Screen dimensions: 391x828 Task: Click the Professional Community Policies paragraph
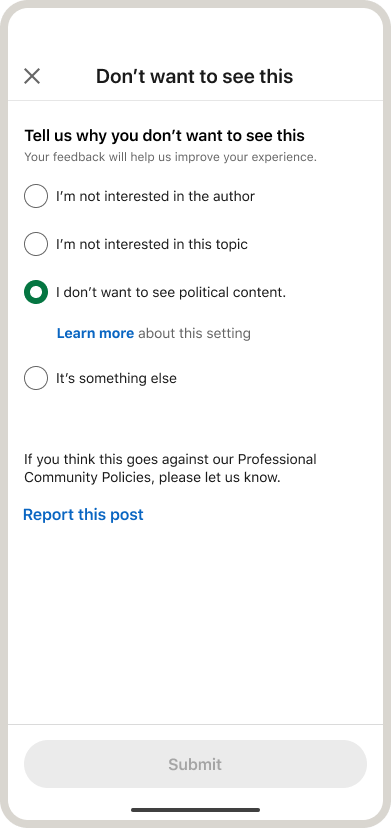click(170, 468)
